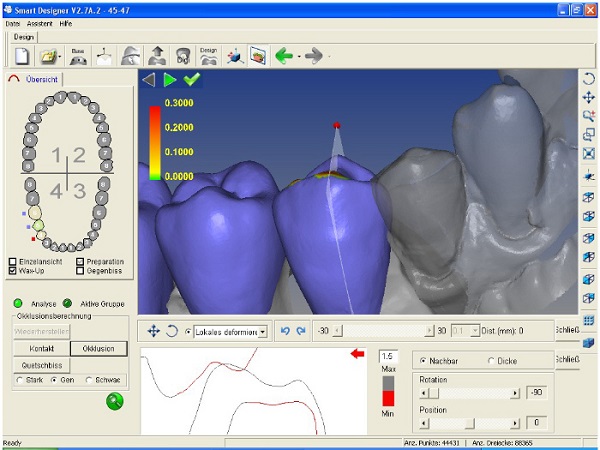The width and height of the screenshot is (600, 450).
Task: Enable the Einzelansicht checkbox
Action: 12,261
